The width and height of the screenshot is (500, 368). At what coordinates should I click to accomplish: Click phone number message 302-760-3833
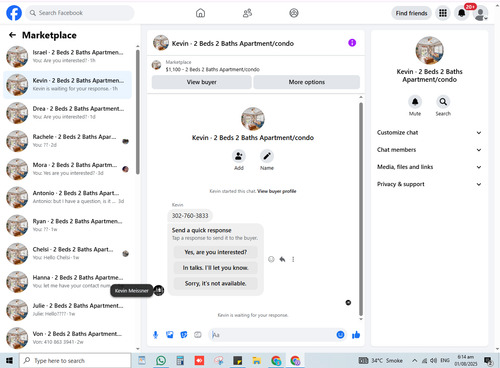pyautogui.click(x=190, y=216)
